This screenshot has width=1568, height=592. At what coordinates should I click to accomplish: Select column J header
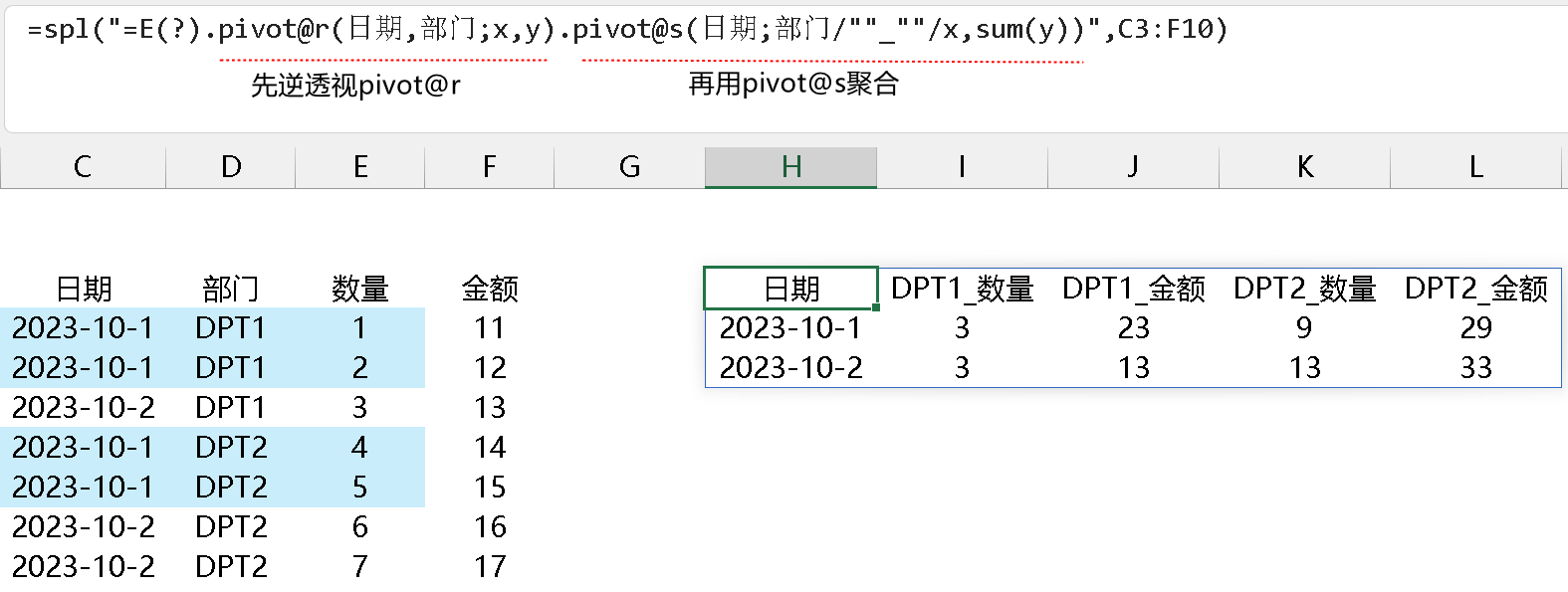point(1133,167)
